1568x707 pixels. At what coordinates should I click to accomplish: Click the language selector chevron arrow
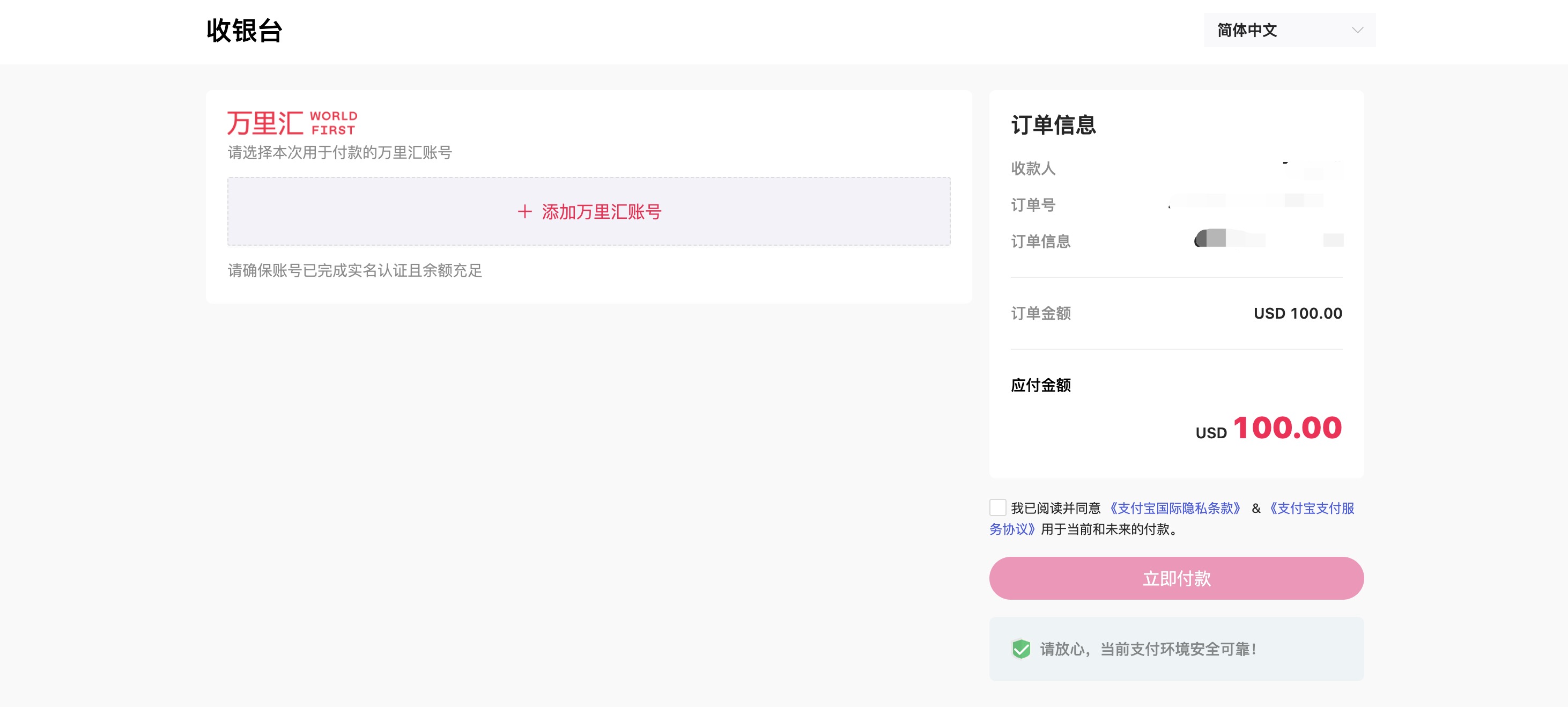point(1357,30)
